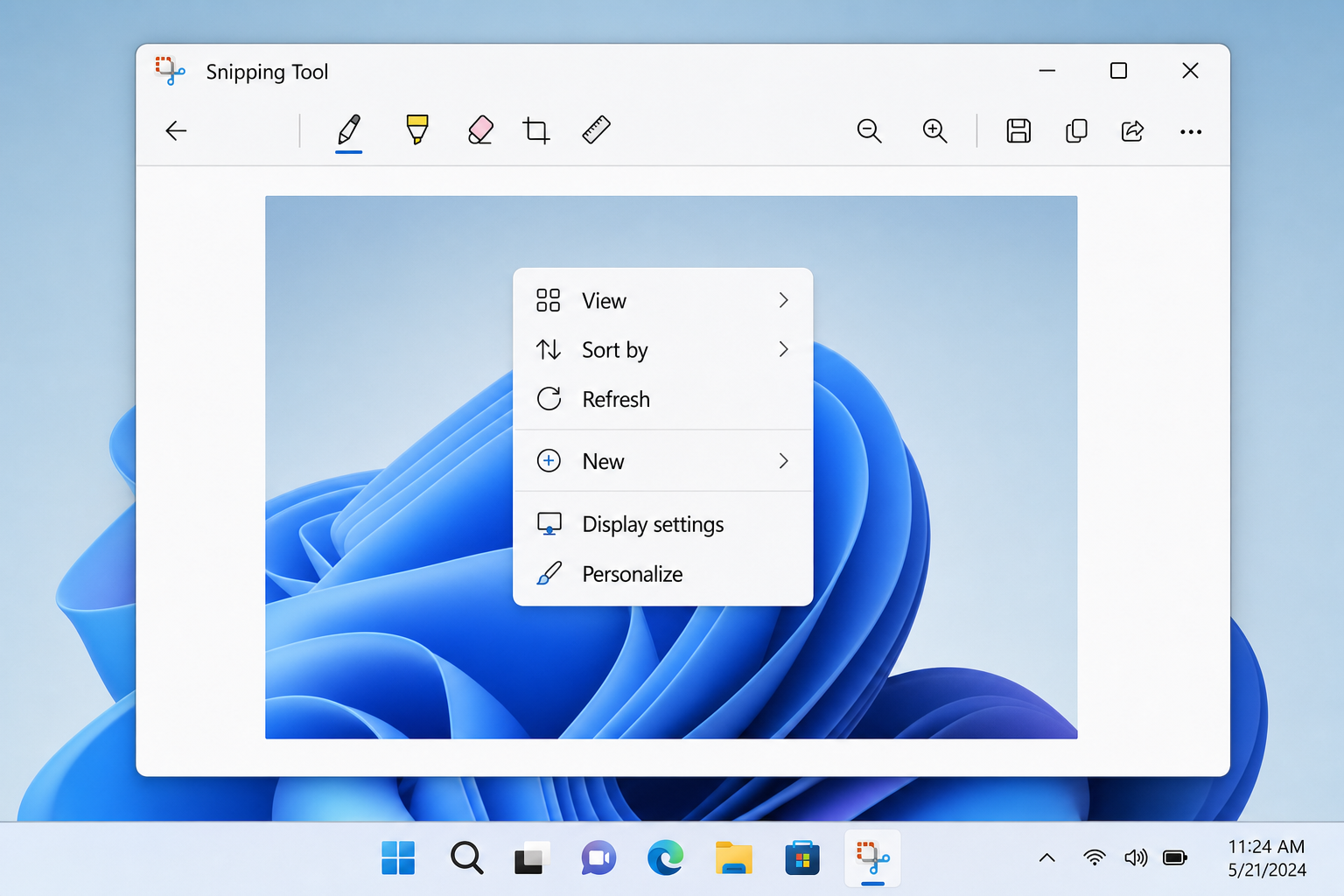Open the See more three-dot menu
This screenshot has height=896, width=1344.
point(1191,132)
